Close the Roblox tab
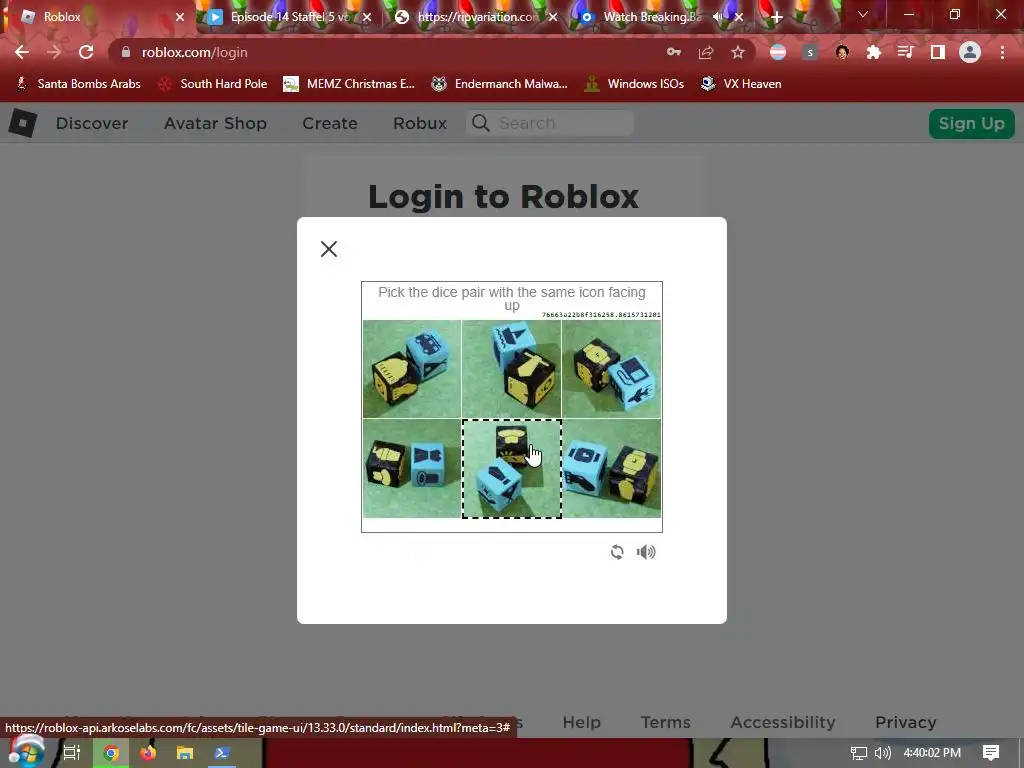This screenshot has width=1024, height=768. 180,17
